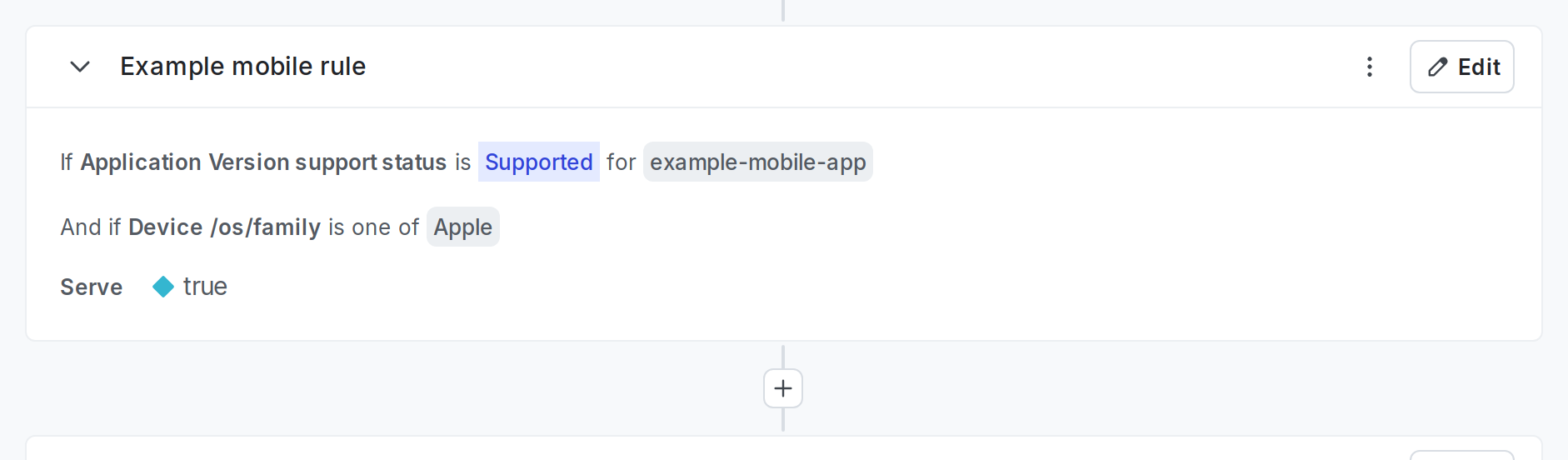The height and width of the screenshot is (460, 1568).
Task: Click the Example mobile rule title
Action: pyautogui.click(x=242, y=67)
